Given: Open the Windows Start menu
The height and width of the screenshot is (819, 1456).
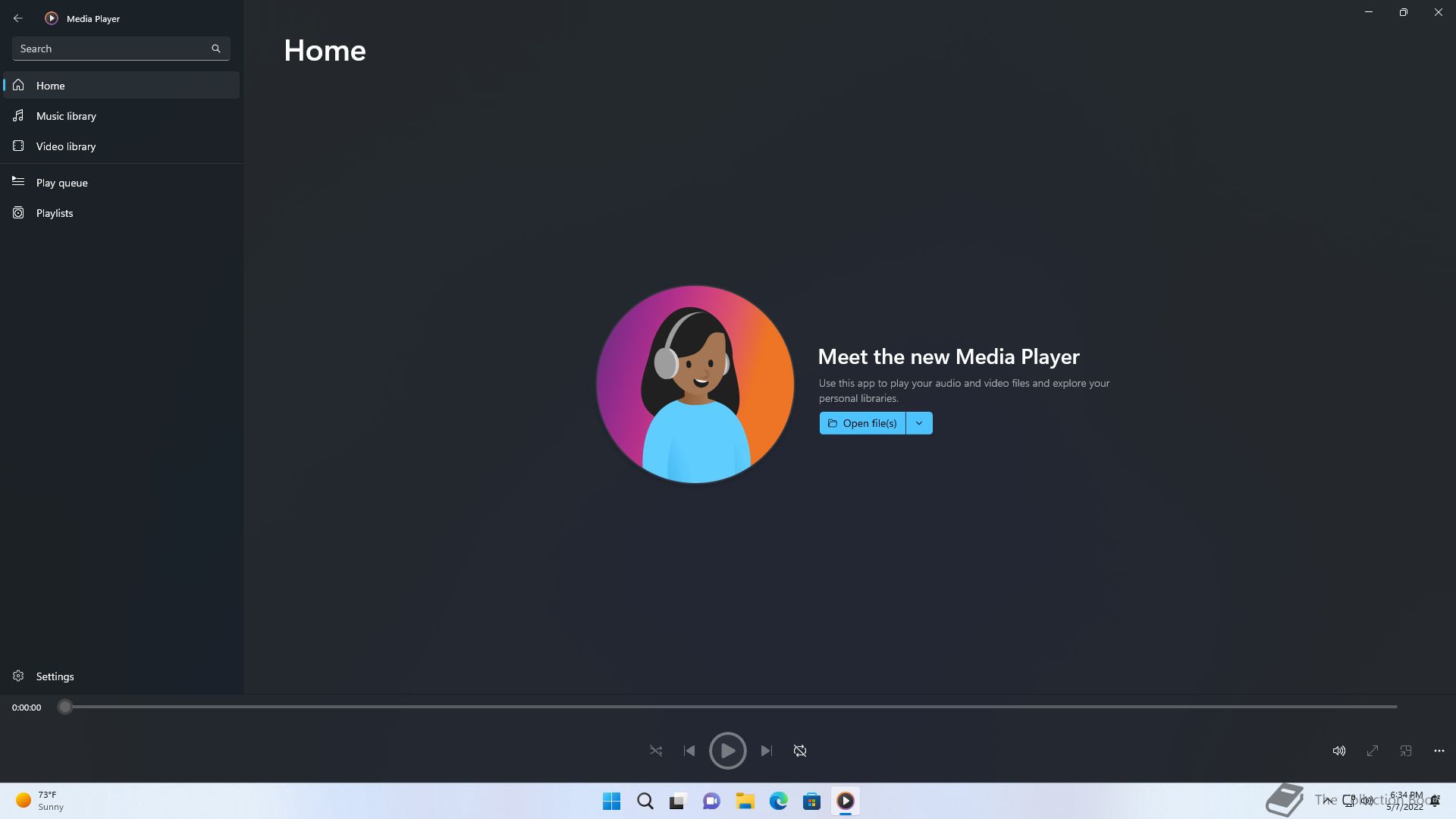Looking at the screenshot, I should point(611,801).
